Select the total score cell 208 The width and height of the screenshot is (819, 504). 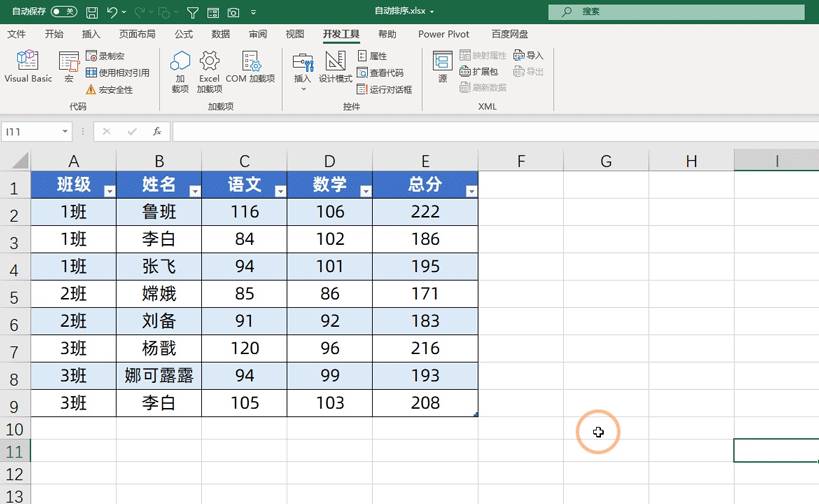point(425,403)
